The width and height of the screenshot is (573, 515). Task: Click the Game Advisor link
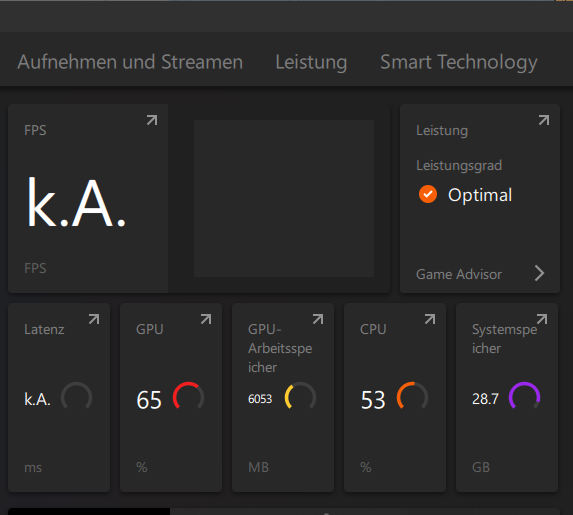coord(459,274)
